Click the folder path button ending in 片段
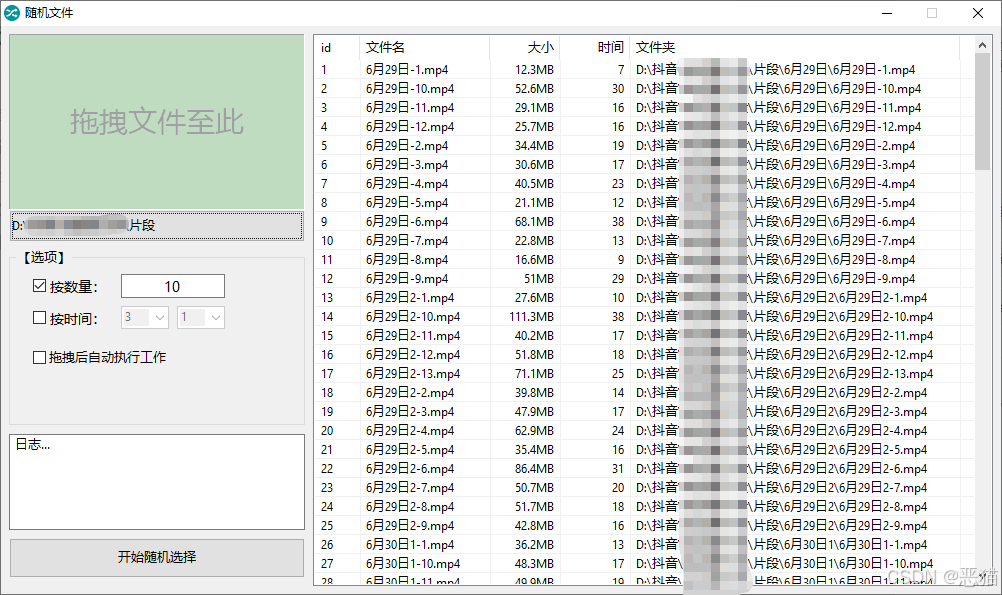 157,226
